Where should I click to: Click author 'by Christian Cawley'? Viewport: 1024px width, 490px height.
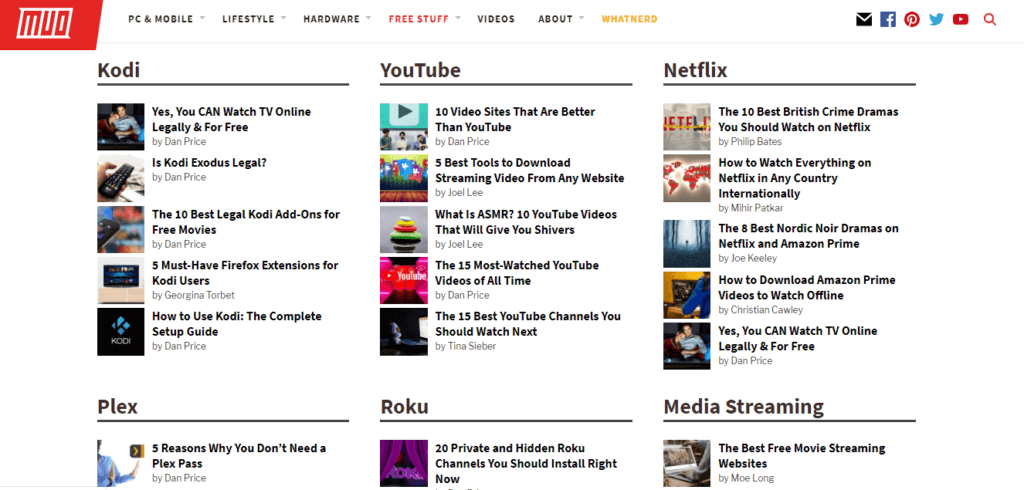[761, 310]
